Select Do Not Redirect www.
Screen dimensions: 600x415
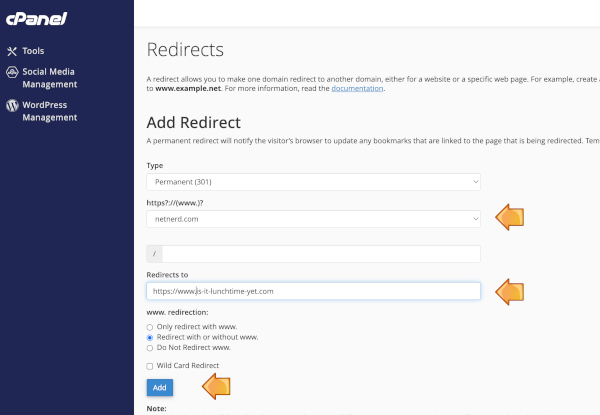(150, 348)
